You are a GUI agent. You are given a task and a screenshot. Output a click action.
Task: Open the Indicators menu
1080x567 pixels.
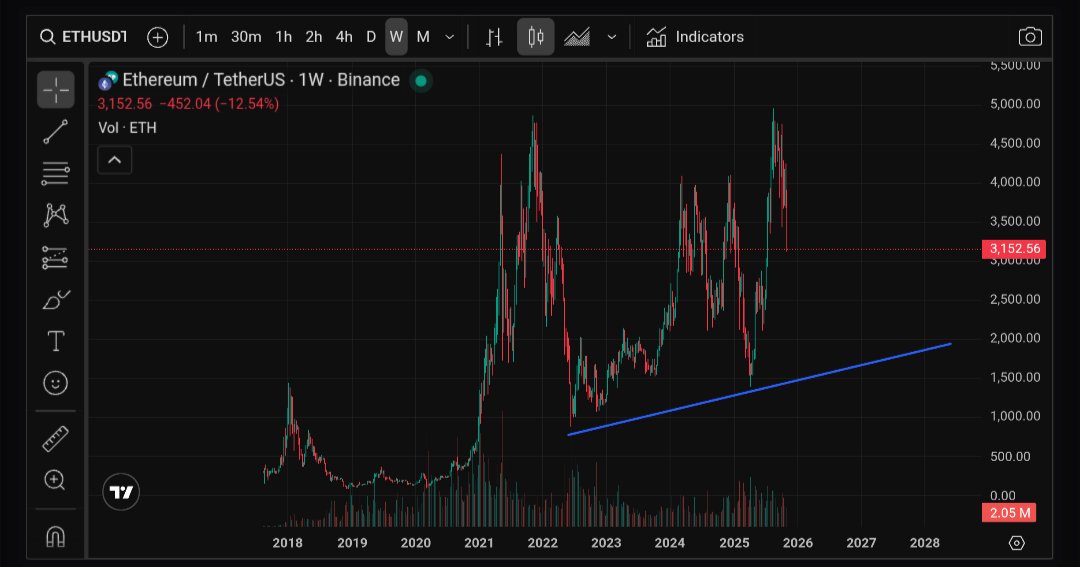(x=695, y=37)
